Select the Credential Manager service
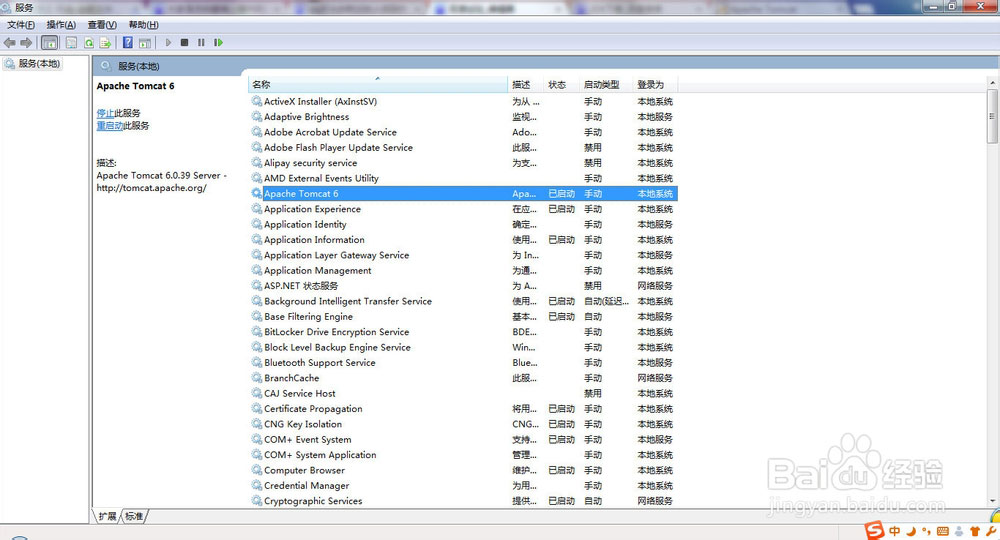Image resolution: width=1000 pixels, height=540 pixels. pyautogui.click(x=463, y=485)
